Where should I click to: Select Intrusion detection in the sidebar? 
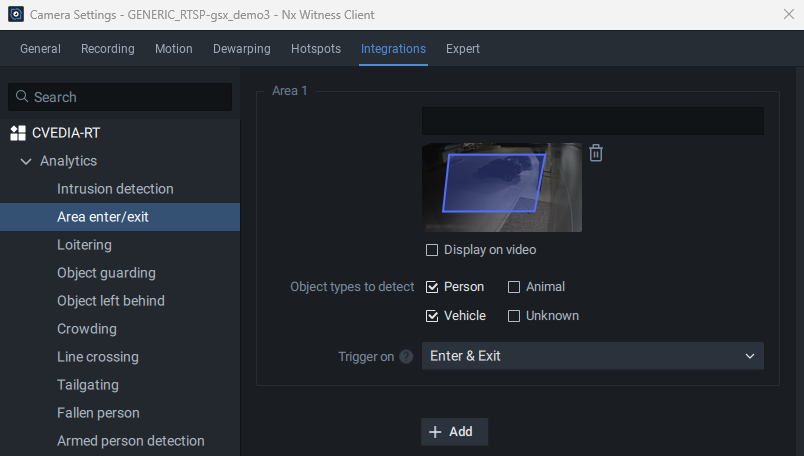115,189
